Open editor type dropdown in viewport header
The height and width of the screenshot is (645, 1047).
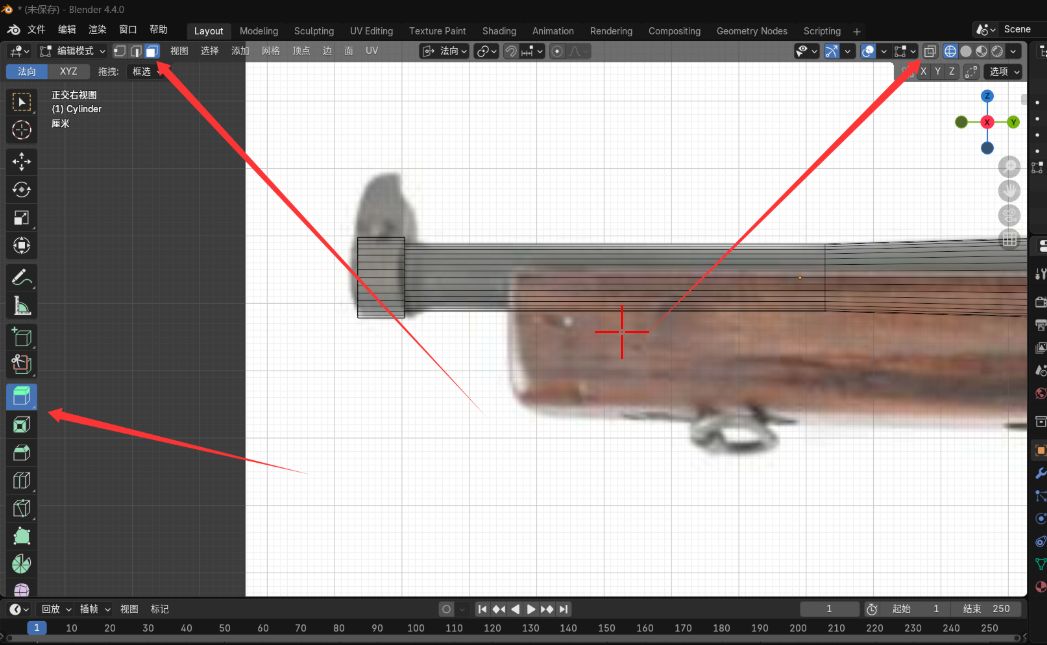point(19,51)
